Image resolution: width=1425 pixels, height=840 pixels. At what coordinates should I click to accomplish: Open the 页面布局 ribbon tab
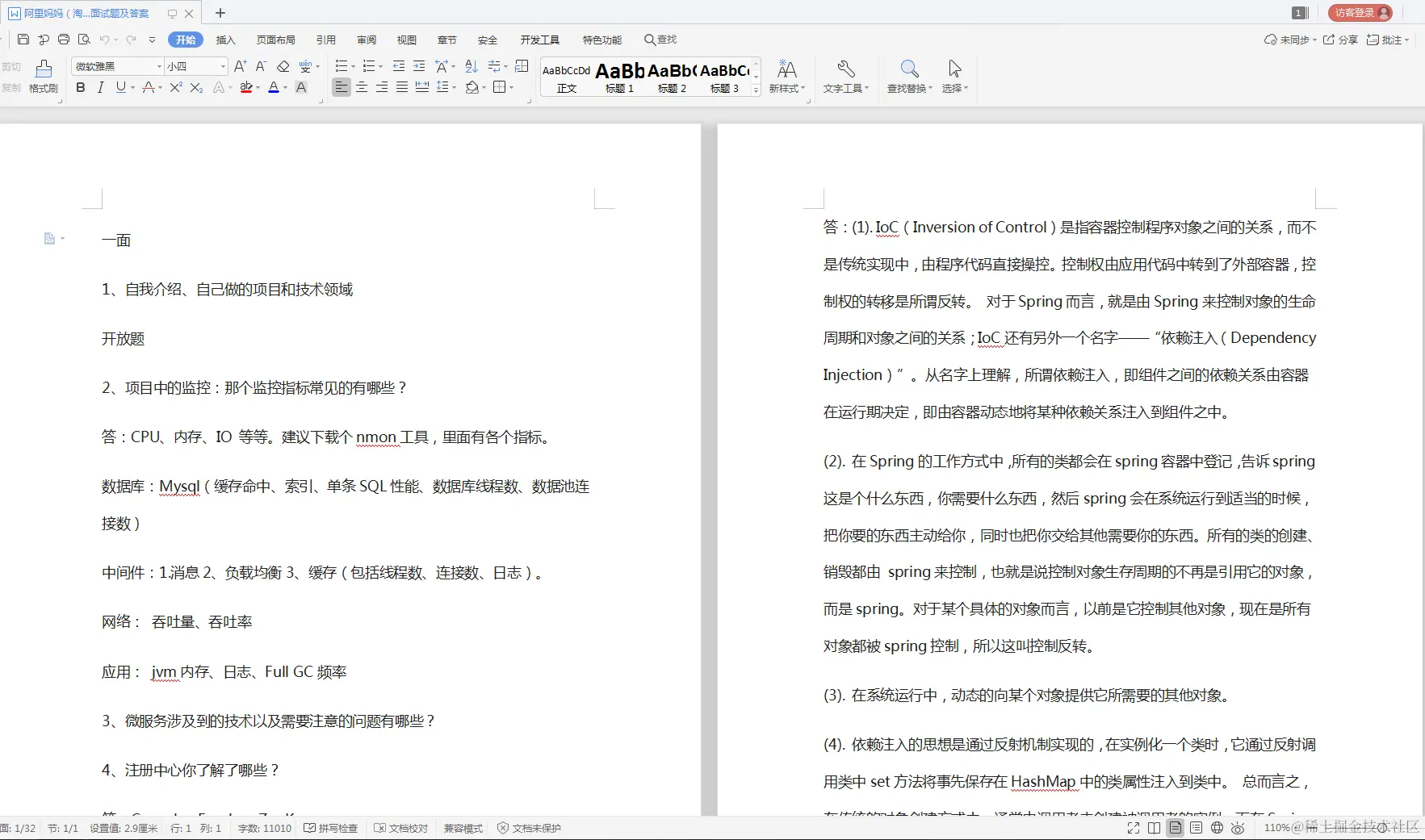tap(276, 40)
